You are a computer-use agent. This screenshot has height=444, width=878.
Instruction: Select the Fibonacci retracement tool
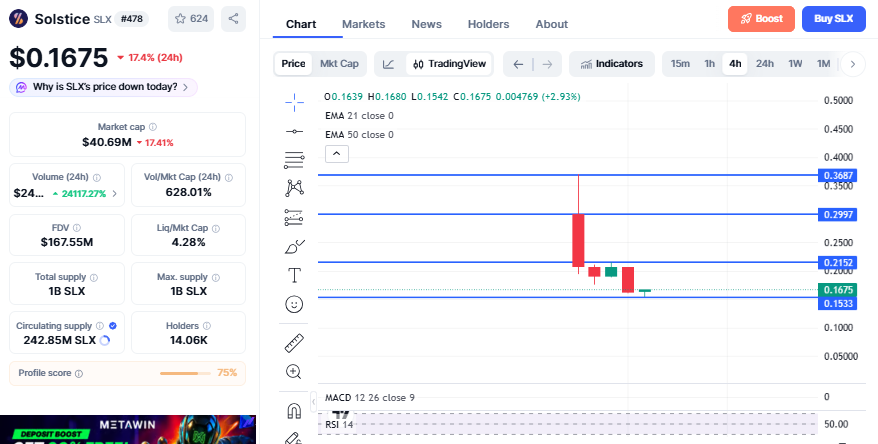294,160
